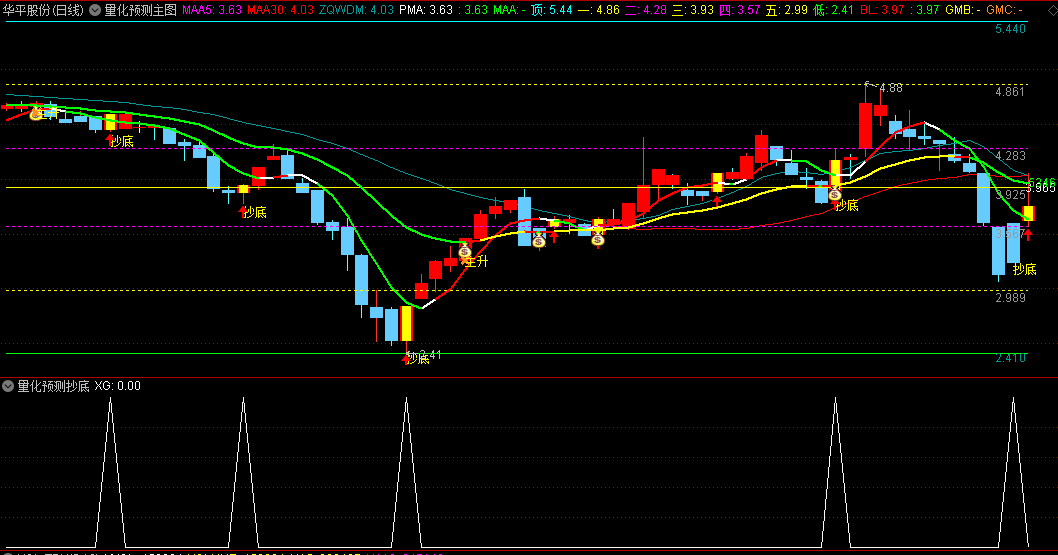The height and width of the screenshot is (555, 1058).
Task: Click the MAA5: 3.63 indicator value
Action: click(x=212, y=10)
